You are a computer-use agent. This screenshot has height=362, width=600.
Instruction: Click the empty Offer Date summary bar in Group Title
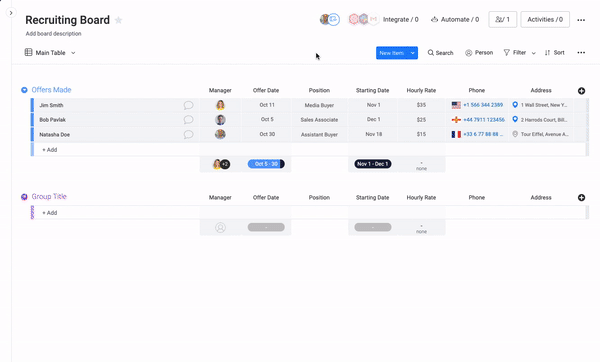[x=266, y=227]
